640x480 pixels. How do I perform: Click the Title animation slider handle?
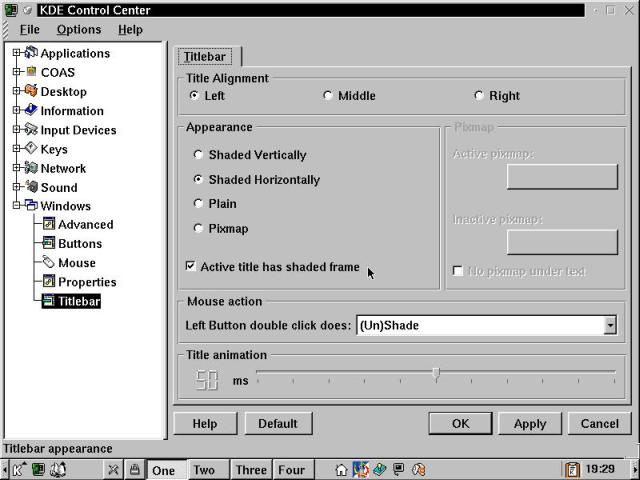436,374
